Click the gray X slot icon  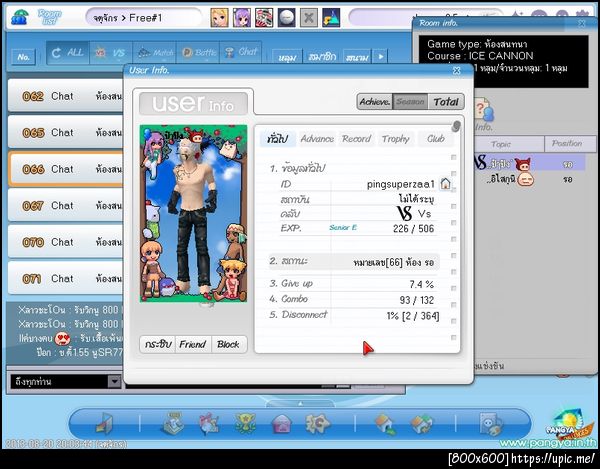tap(308, 18)
